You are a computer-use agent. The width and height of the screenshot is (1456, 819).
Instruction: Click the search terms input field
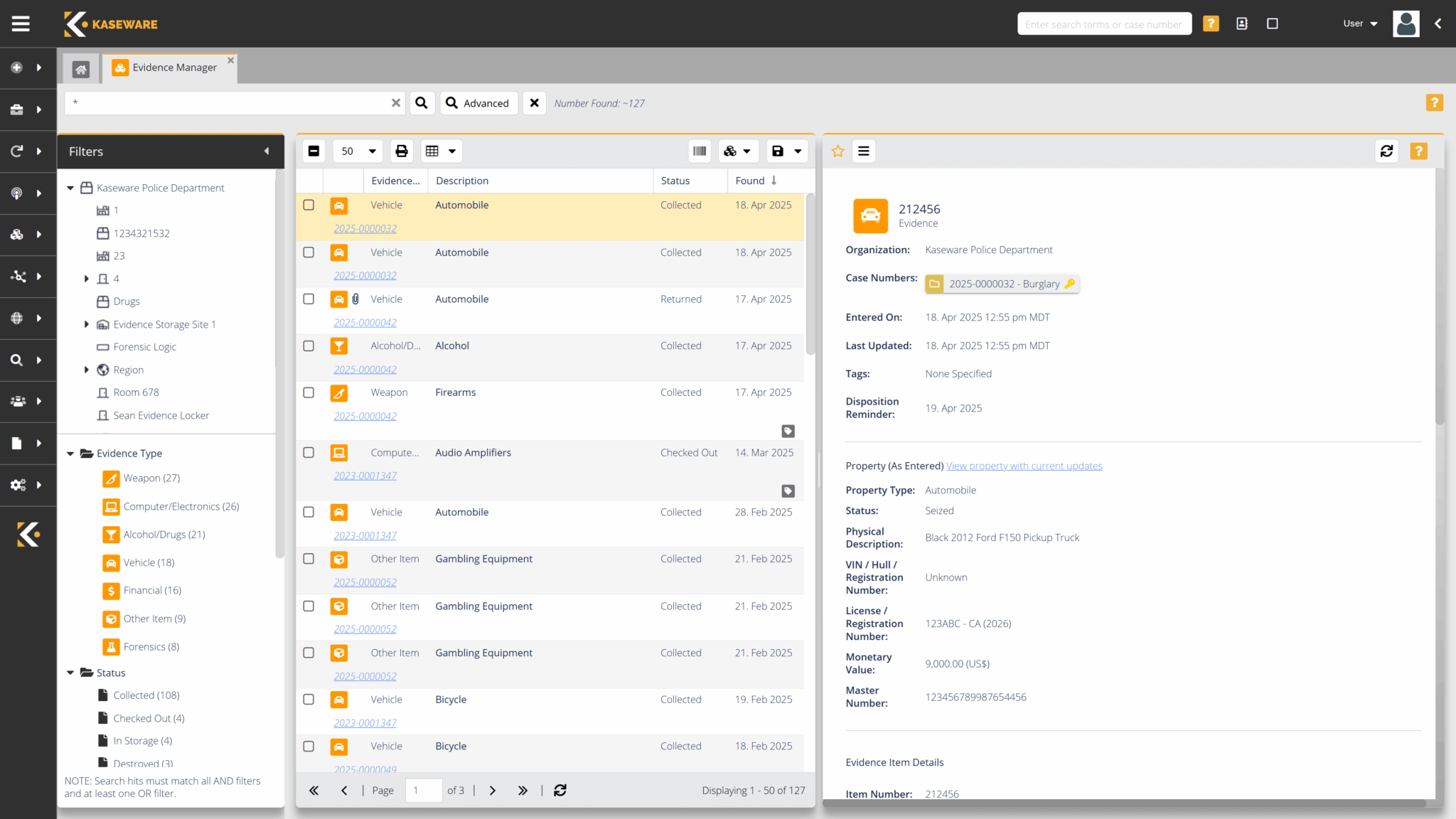click(1103, 23)
